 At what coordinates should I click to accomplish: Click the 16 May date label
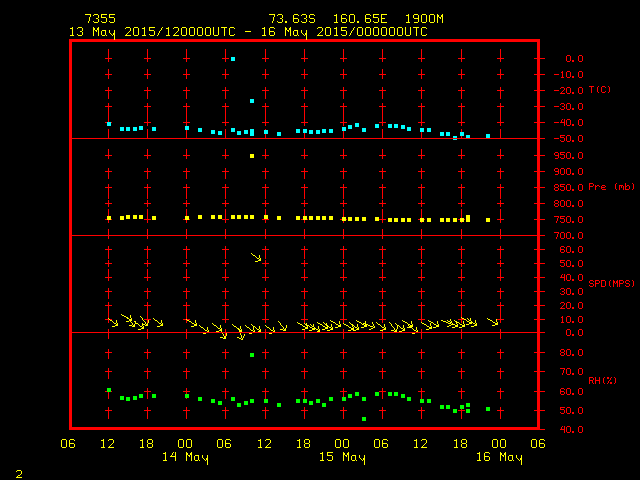point(498,458)
